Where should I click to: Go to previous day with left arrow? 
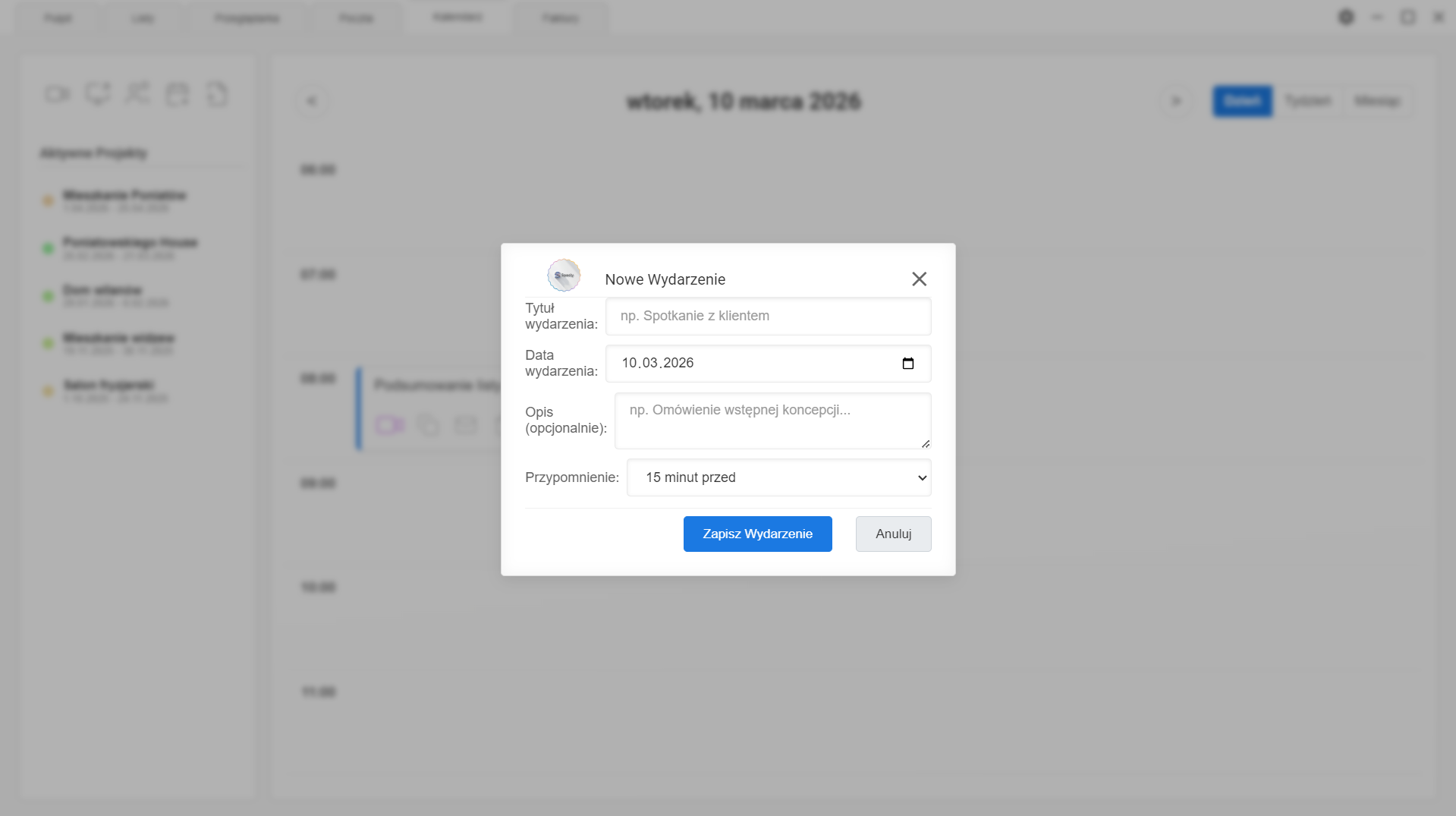(312, 101)
